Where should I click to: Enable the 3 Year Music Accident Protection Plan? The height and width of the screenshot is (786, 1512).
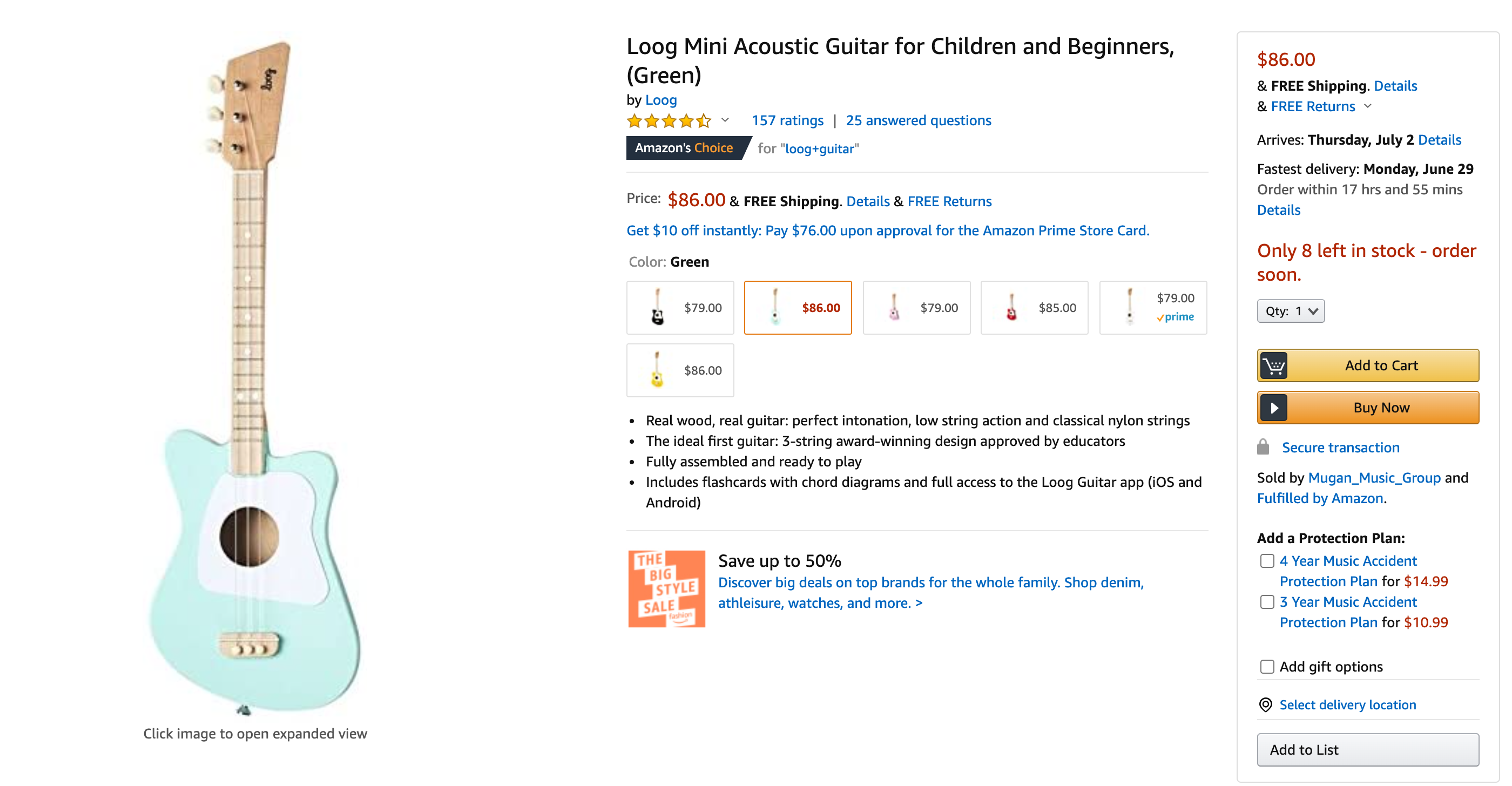point(1266,602)
